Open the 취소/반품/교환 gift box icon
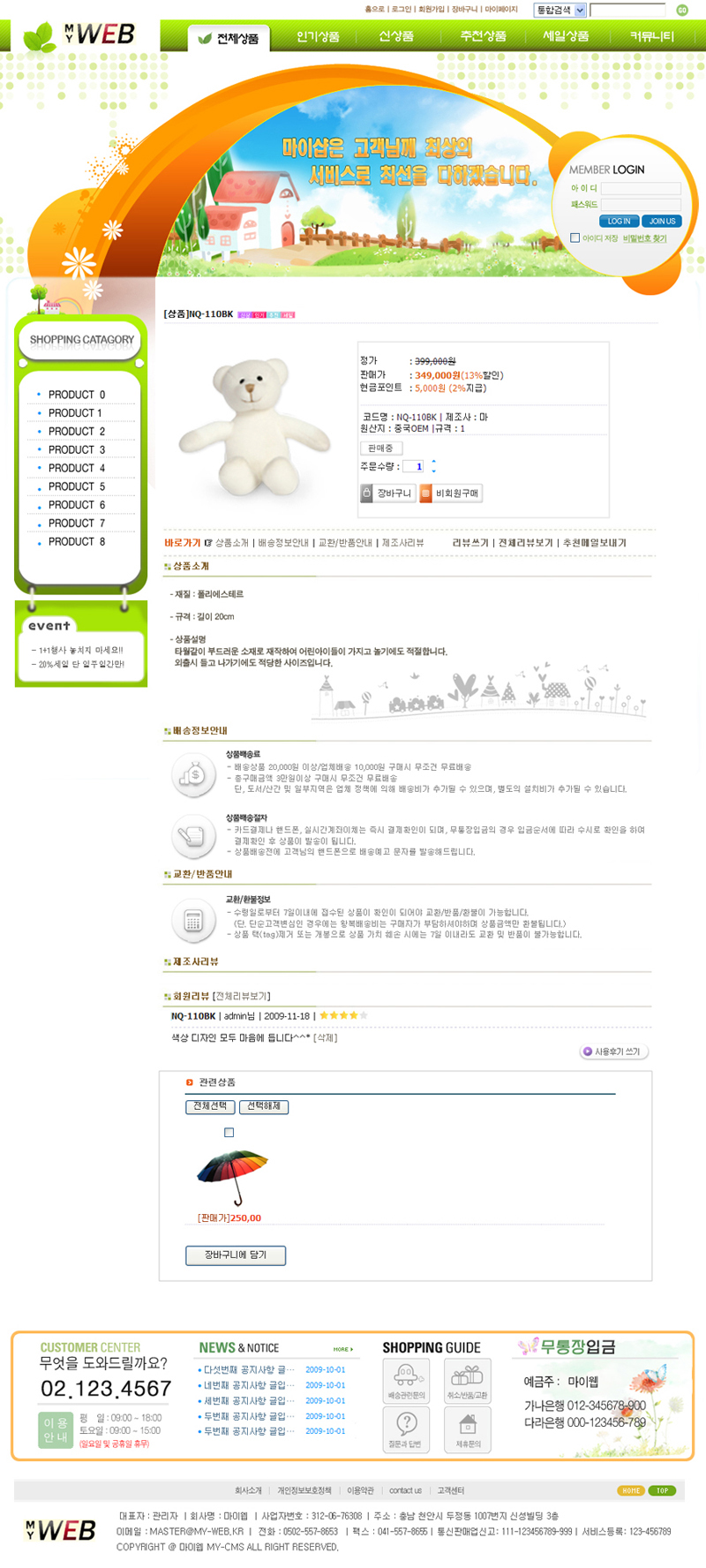The width and height of the screenshot is (706, 1568). click(468, 1380)
